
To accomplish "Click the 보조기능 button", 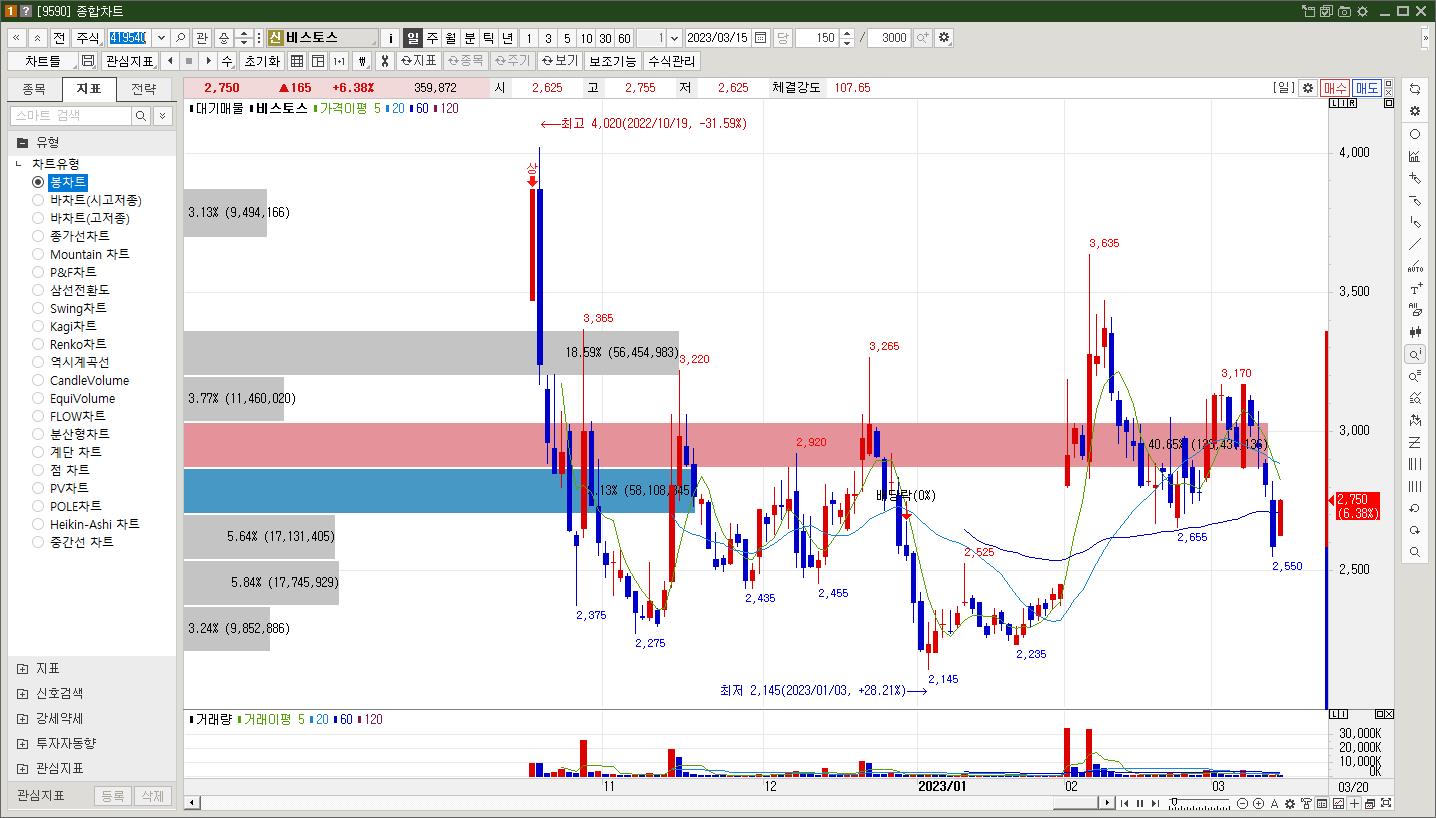I will click(x=613, y=61).
